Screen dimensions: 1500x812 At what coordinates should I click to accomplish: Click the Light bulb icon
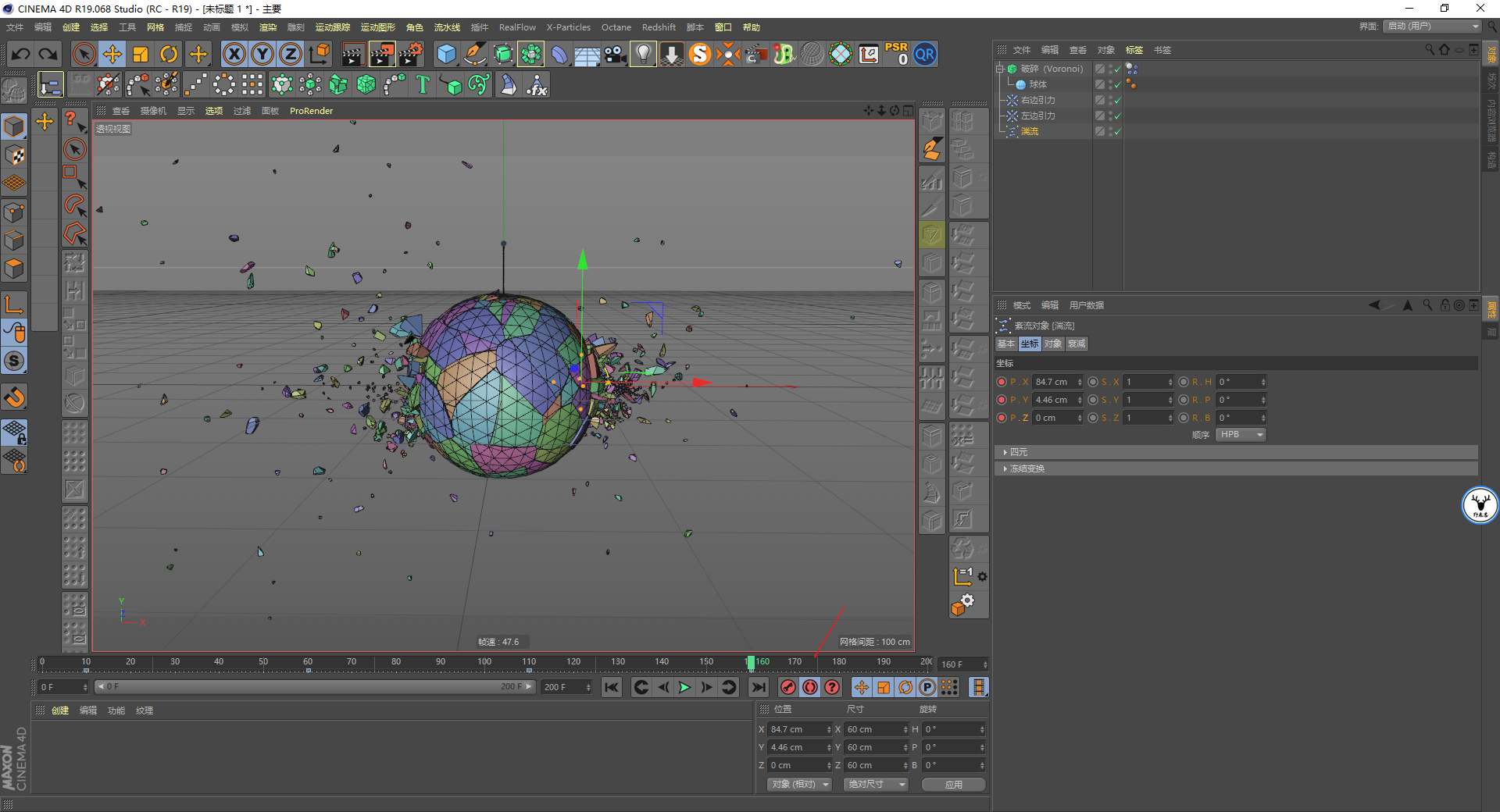pos(643,54)
